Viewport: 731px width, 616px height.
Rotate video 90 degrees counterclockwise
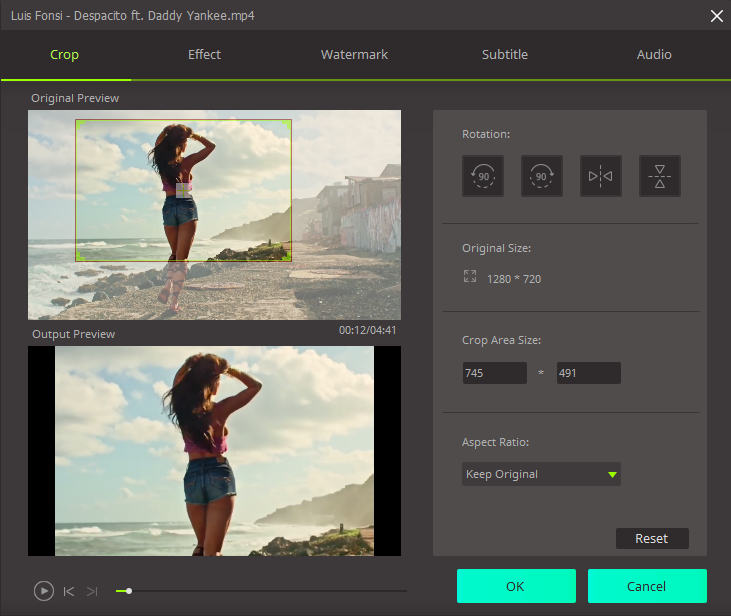coord(483,176)
